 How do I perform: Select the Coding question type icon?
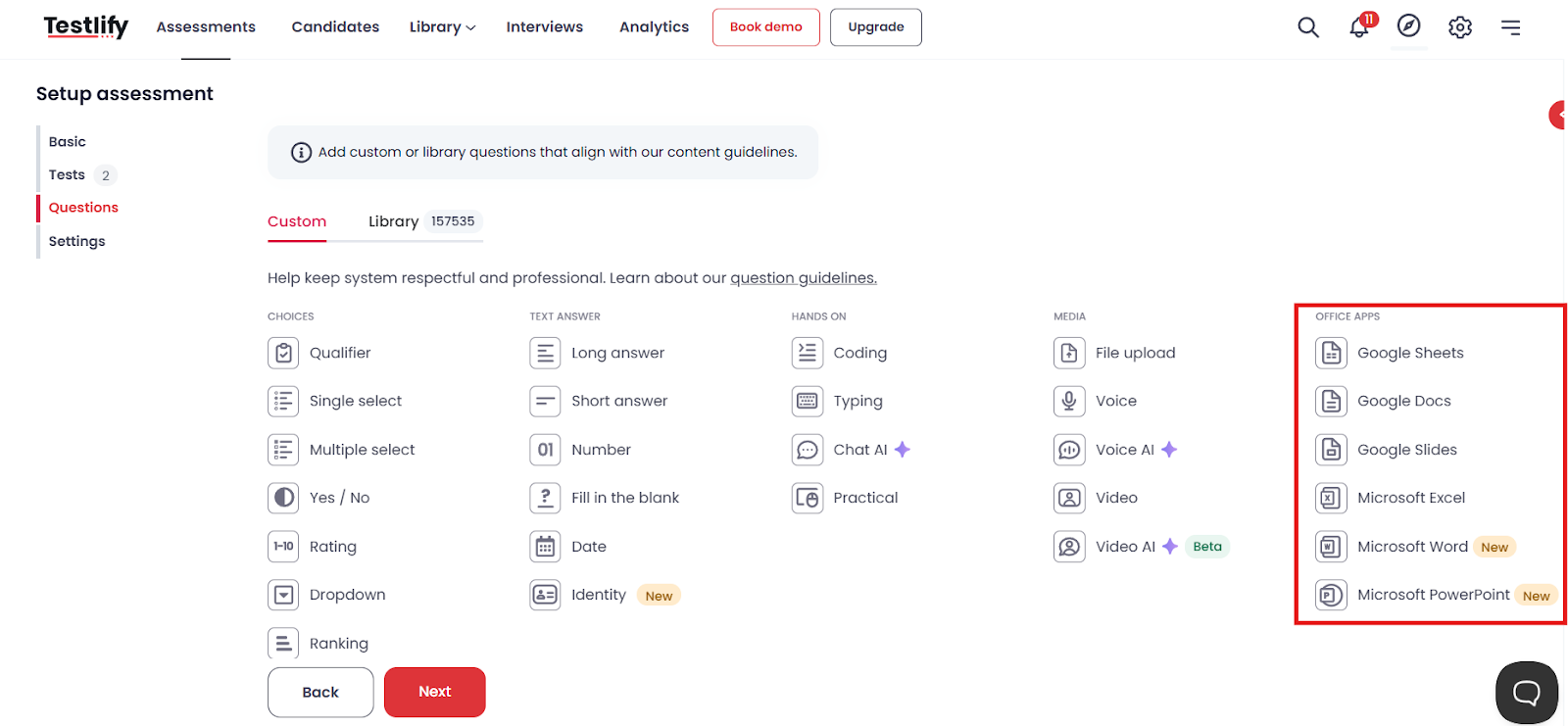click(808, 353)
